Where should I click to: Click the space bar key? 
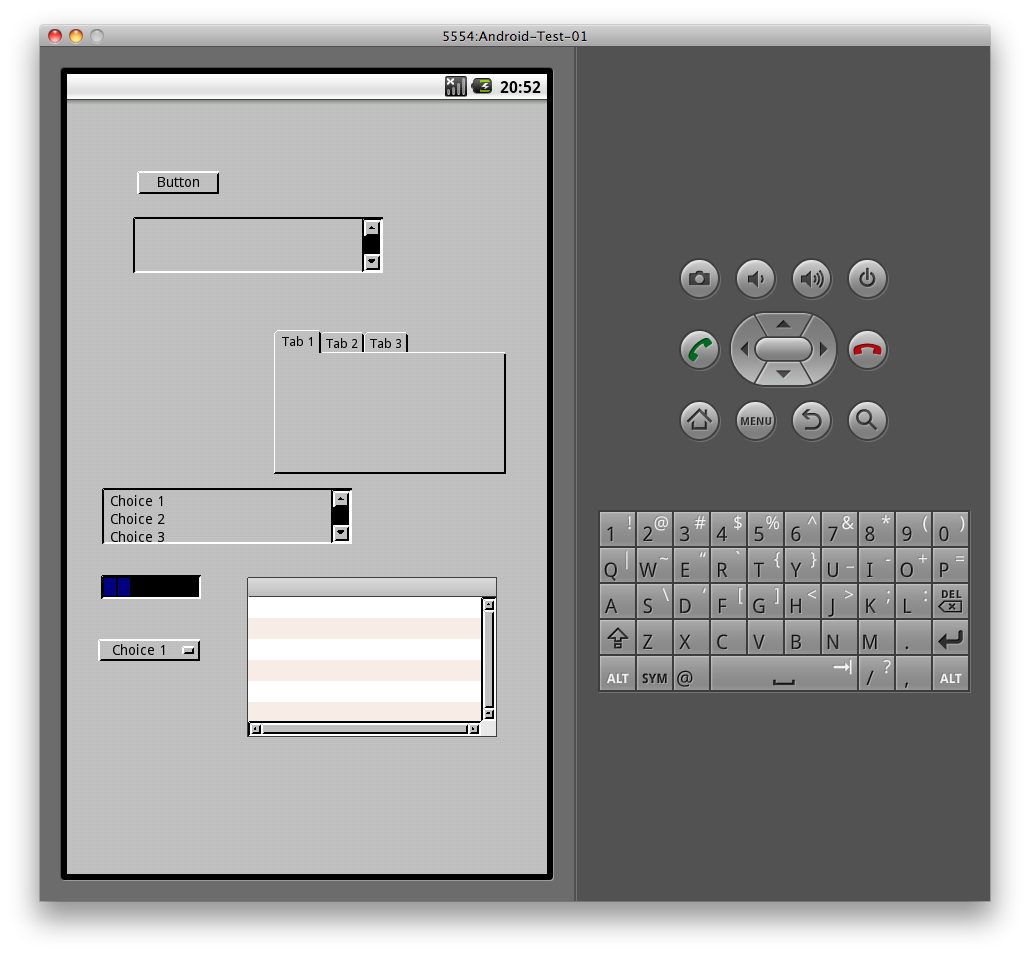pyautogui.click(x=784, y=675)
